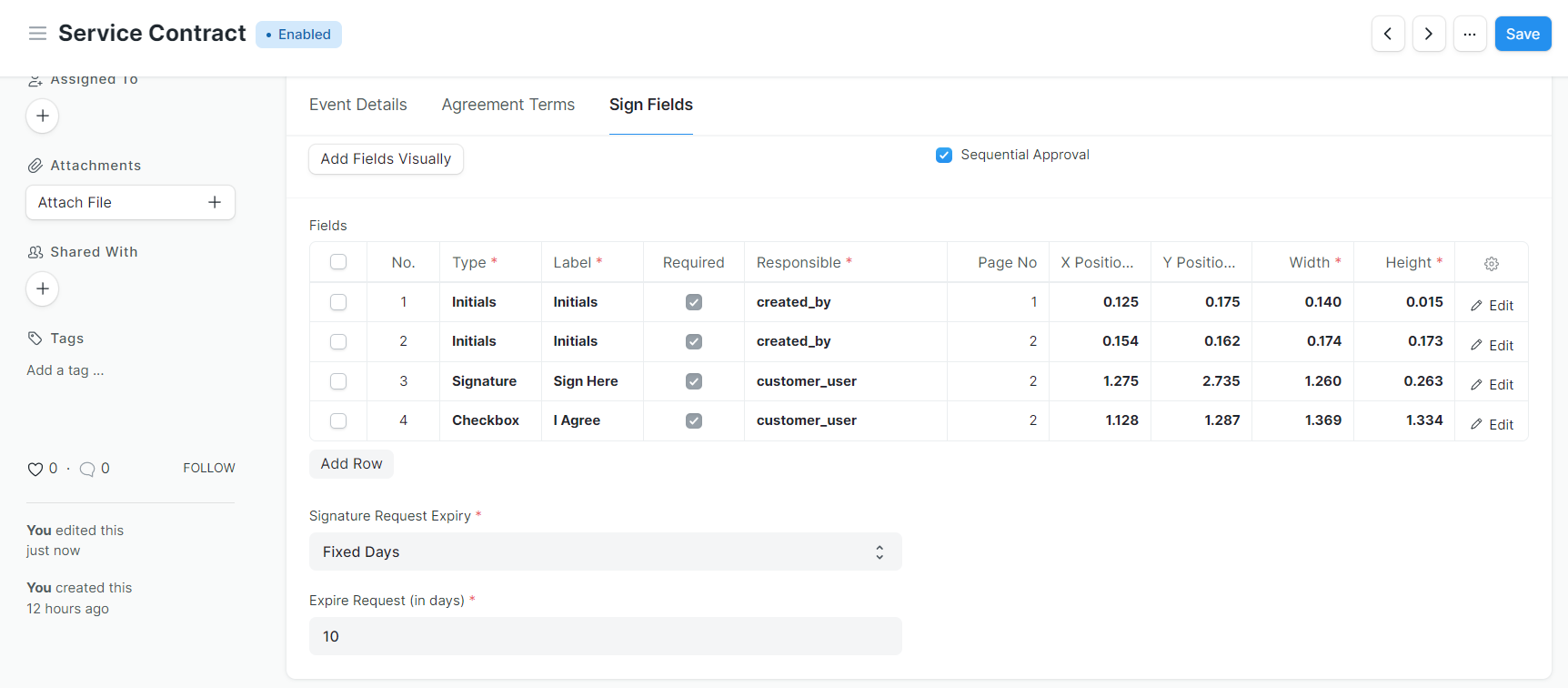Like the document with heart icon
The width and height of the screenshot is (1568, 688).
pos(35,469)
